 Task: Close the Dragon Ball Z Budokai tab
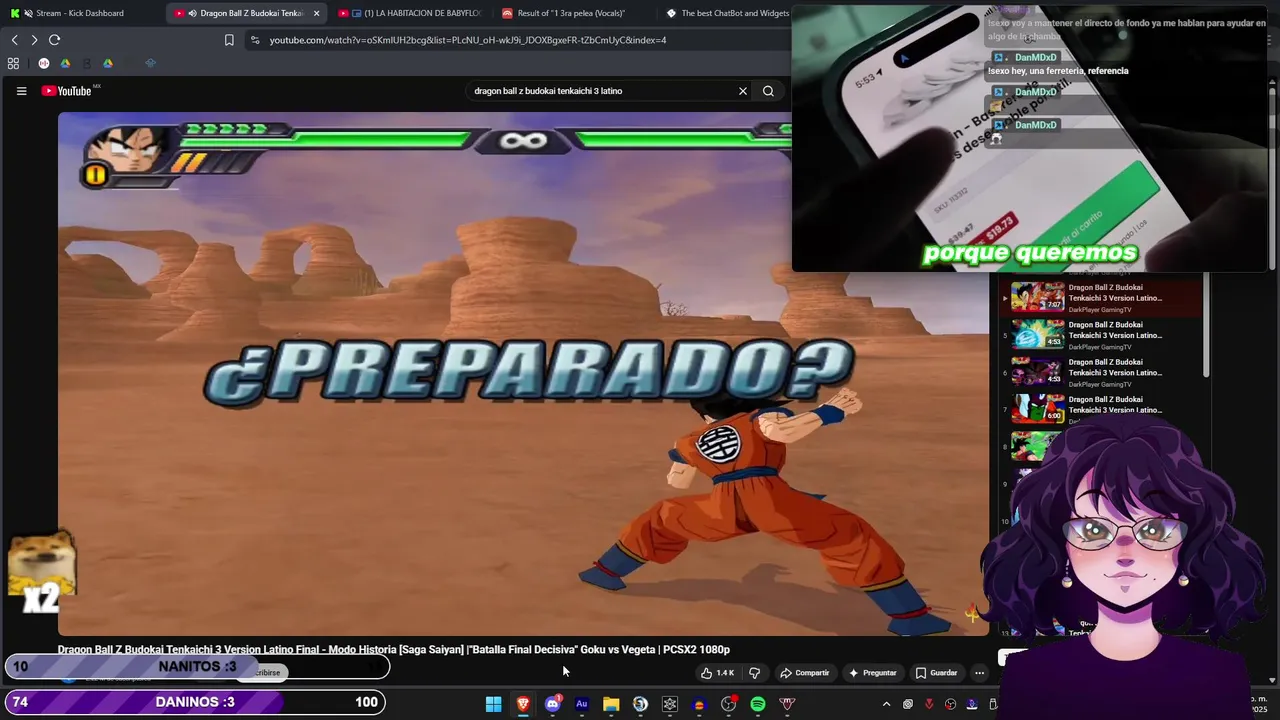point(317,13)
